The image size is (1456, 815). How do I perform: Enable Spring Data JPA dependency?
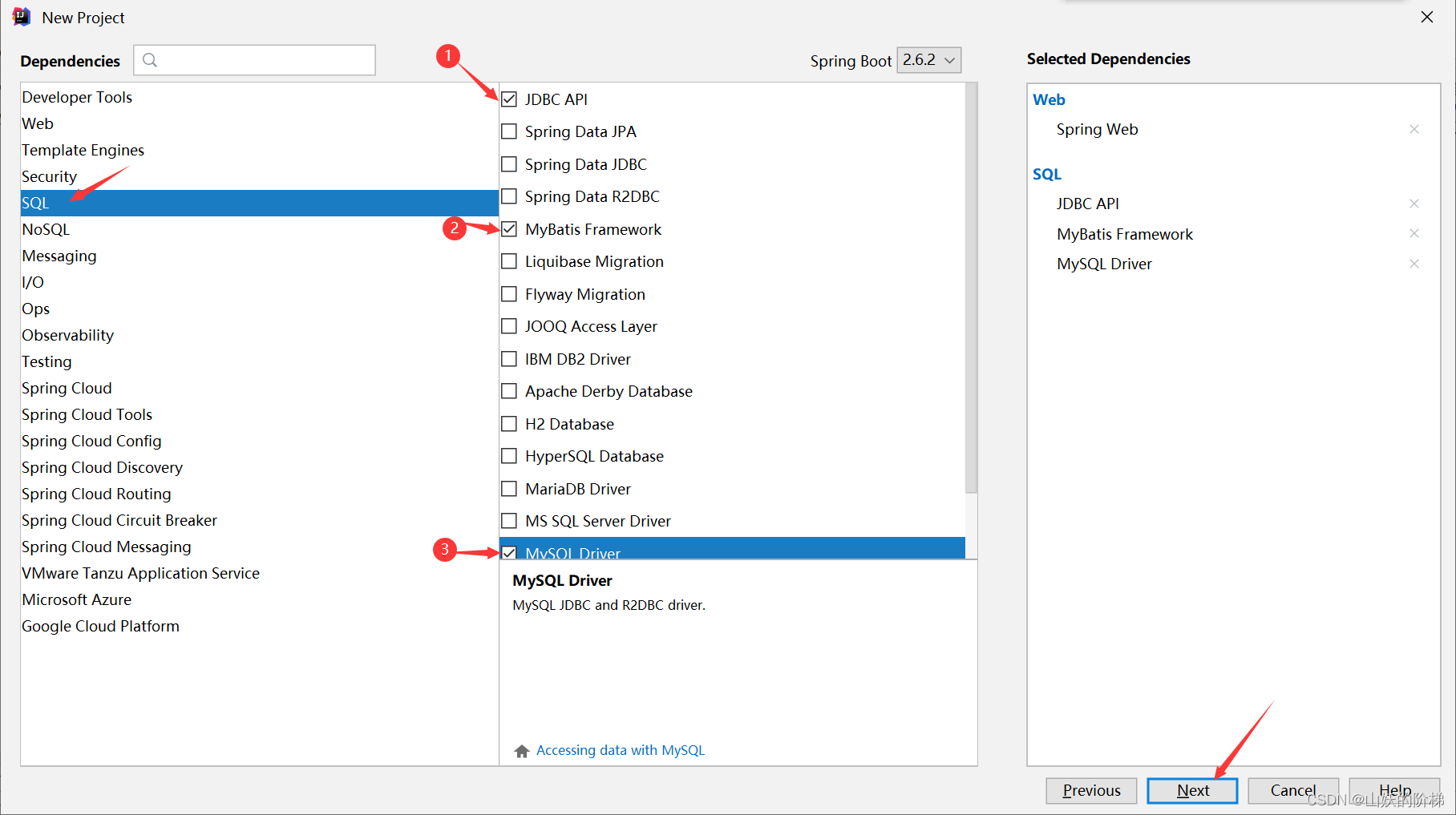tap(509, 131)
